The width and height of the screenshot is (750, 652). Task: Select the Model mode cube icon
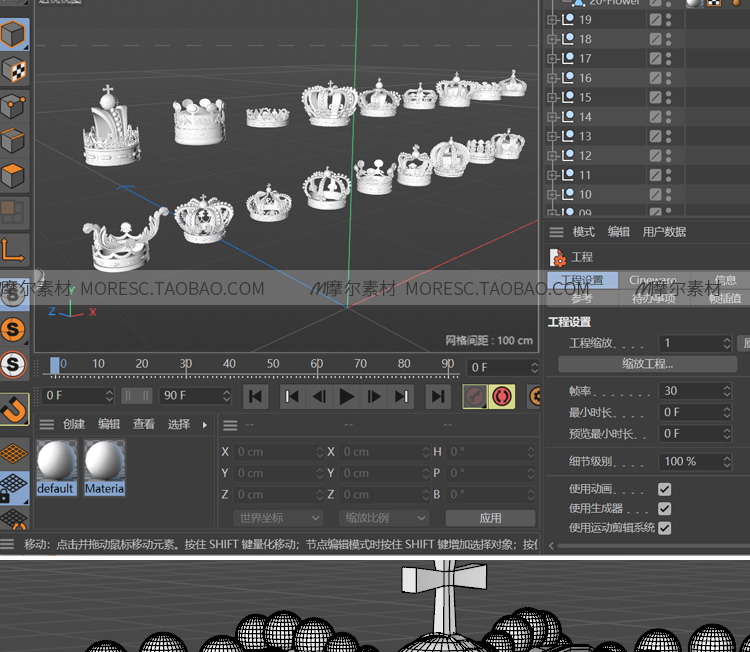pyautogui.click(x=13, y=34)
